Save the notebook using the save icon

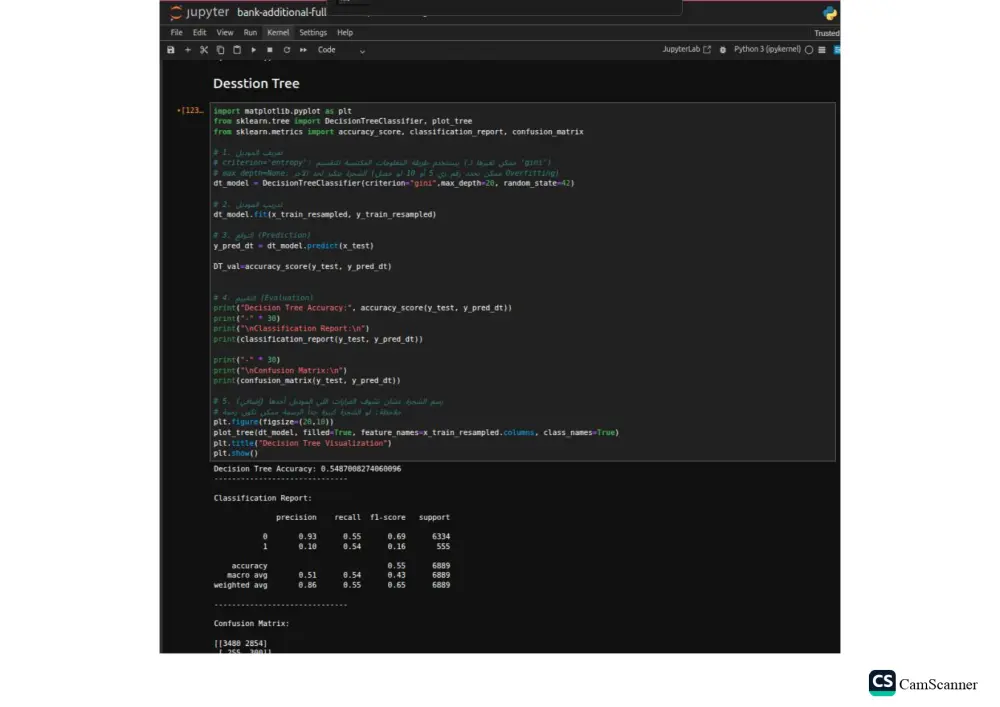(x=171, y=49)
